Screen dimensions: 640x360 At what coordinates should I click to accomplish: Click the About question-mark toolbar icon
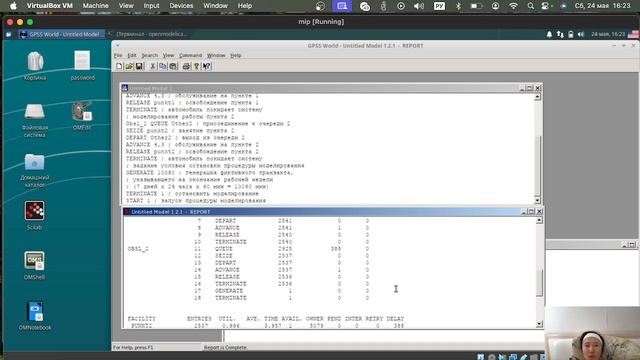(x=196, y=66)
